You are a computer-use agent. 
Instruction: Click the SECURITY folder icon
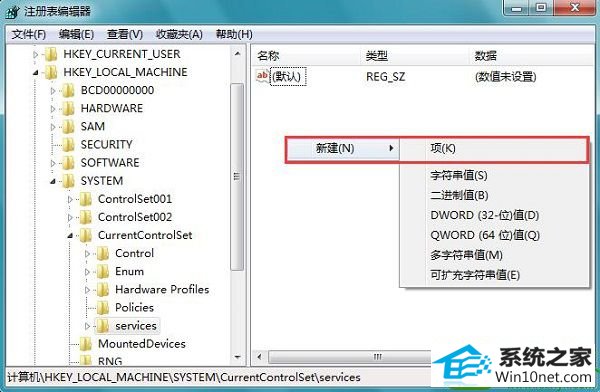click(x=68, y=145)
